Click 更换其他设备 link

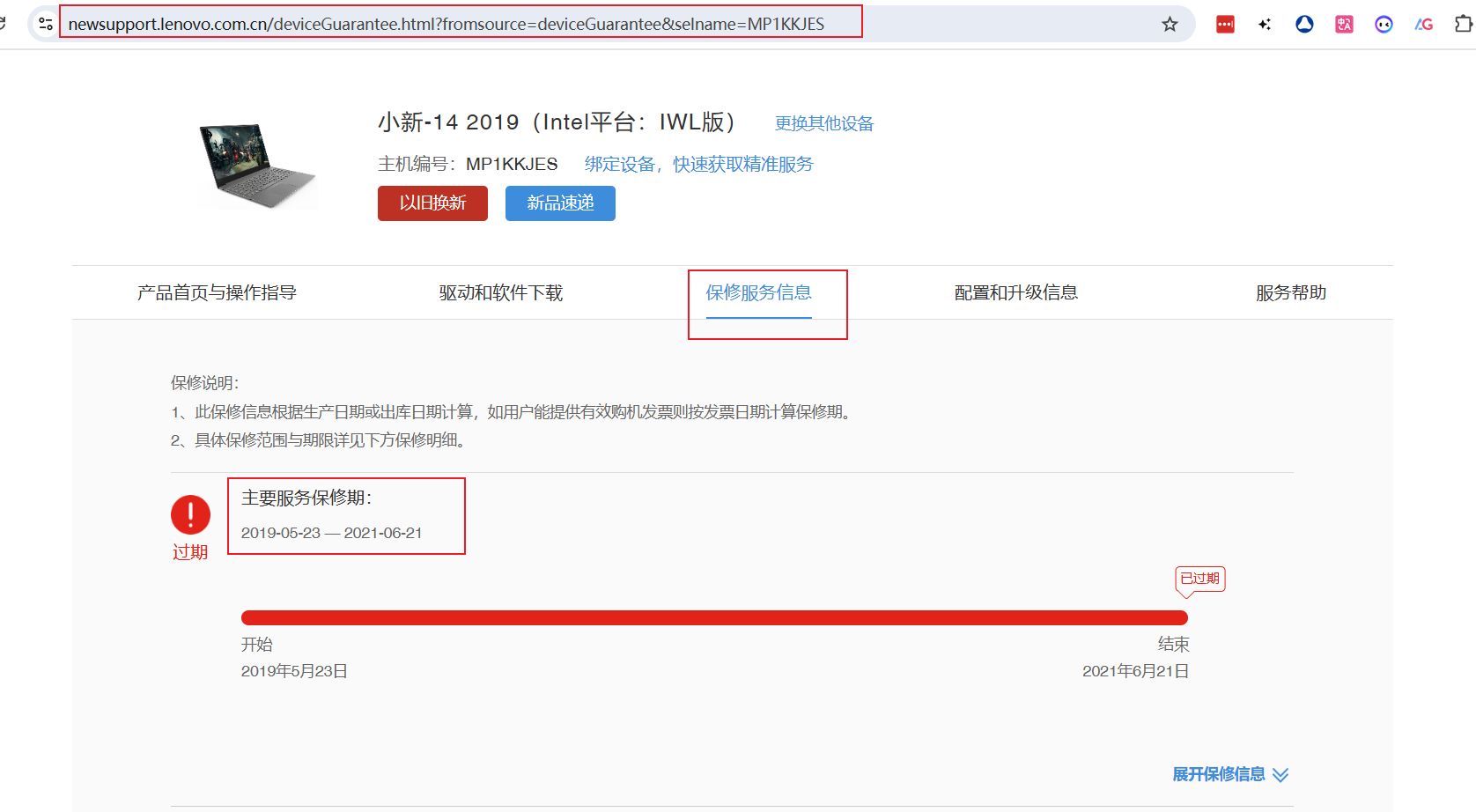[x=824, y=123]
